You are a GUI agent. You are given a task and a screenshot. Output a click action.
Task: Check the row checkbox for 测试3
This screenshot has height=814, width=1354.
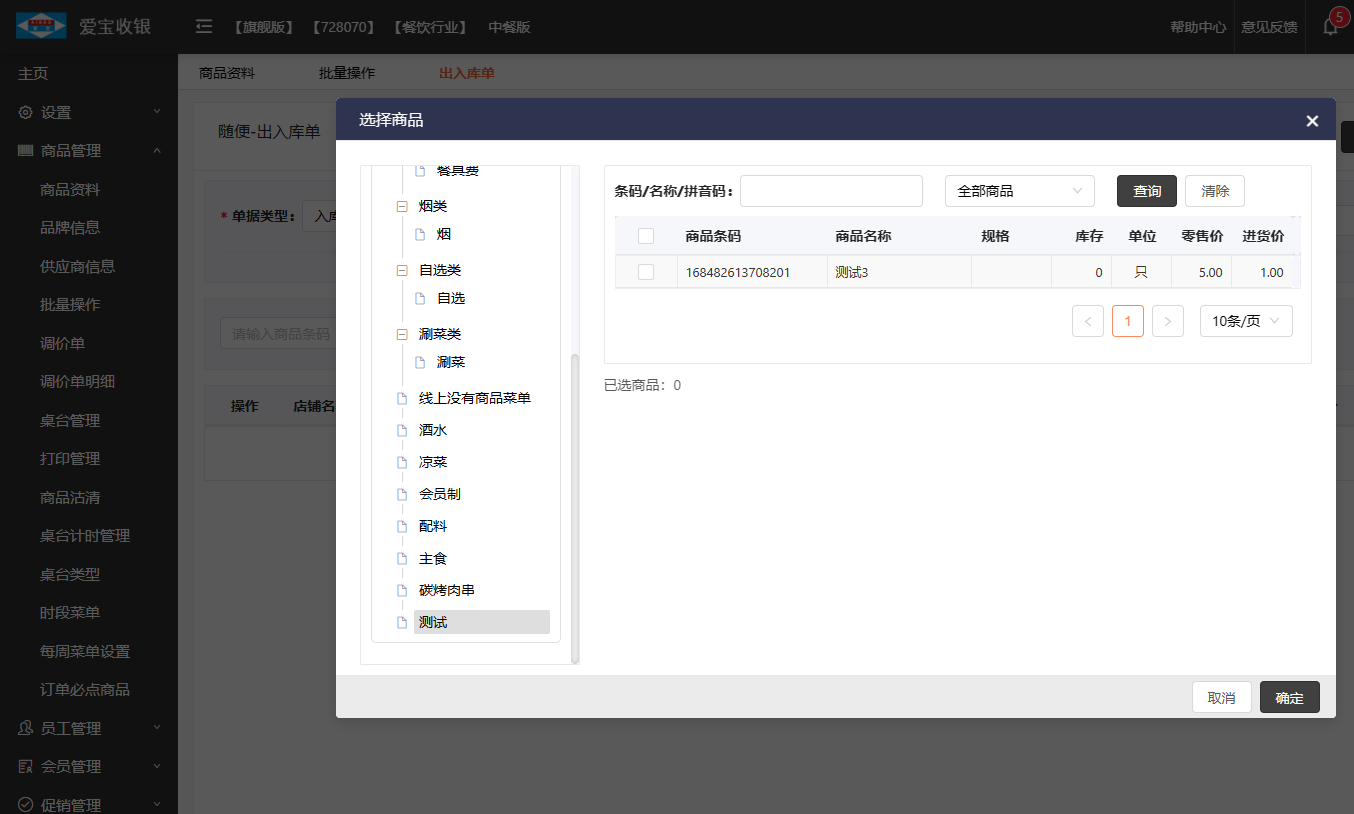(x=646, y=272)
